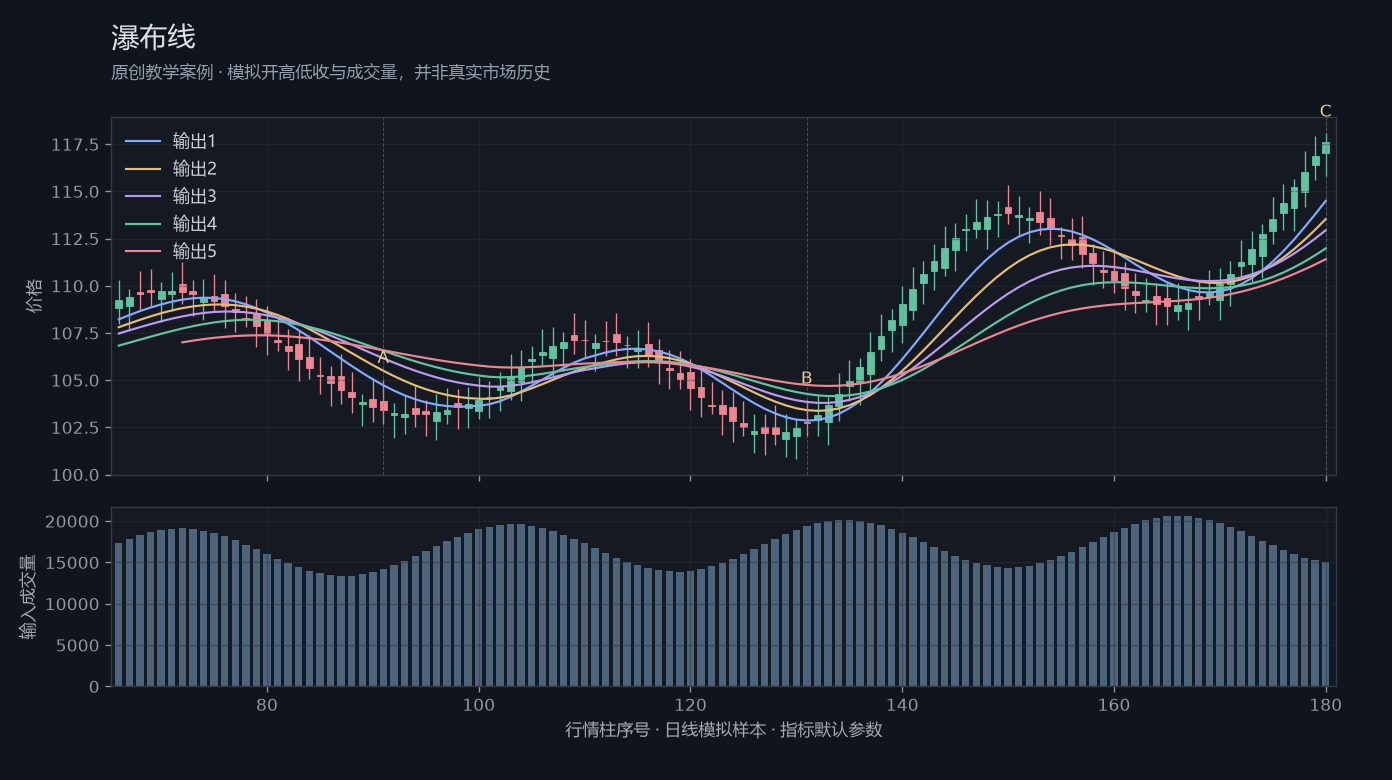Click price tick 115.0
The width and height of the screenshot is (1392, 780).
(x=75, y=192)
